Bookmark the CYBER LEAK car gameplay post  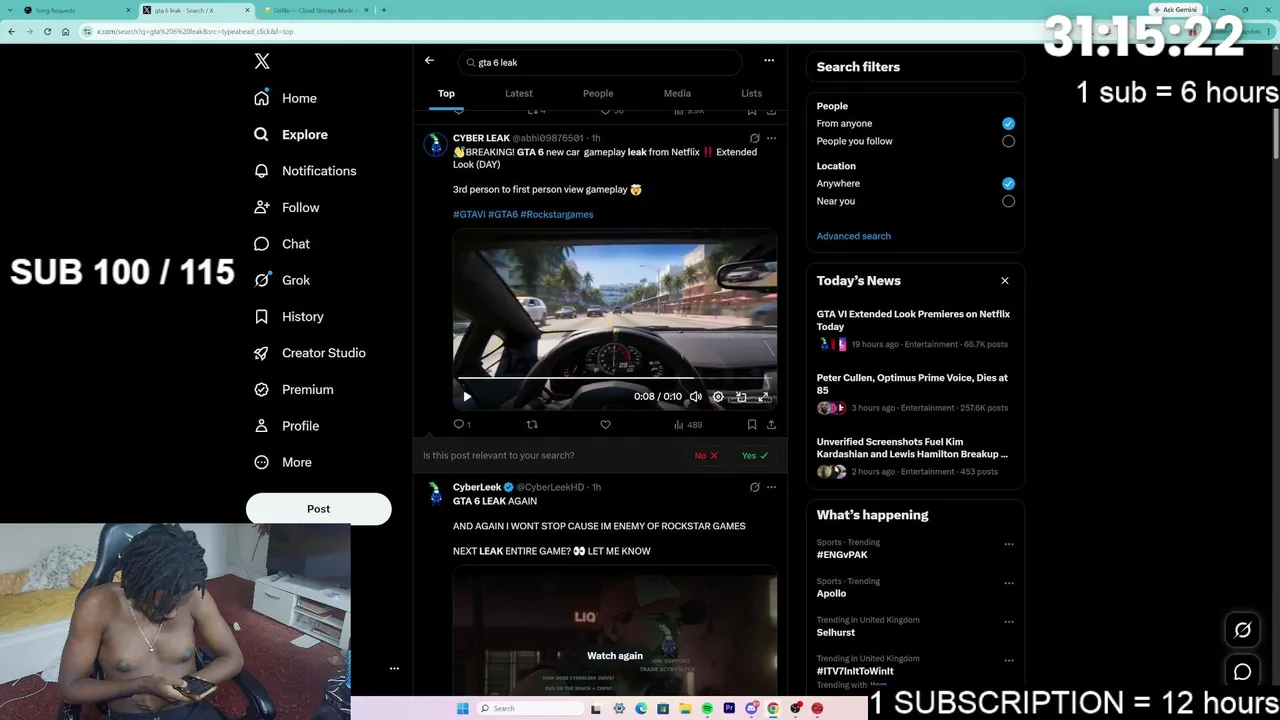752,425
